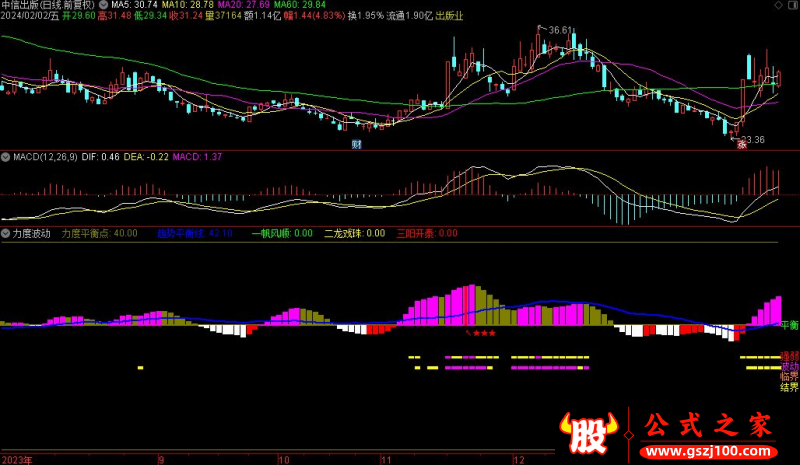Open the MACD(12,26,9) indicator dropdown arrow
The height and width of the screenshot is (465, 800).
(x=5, y=157)
